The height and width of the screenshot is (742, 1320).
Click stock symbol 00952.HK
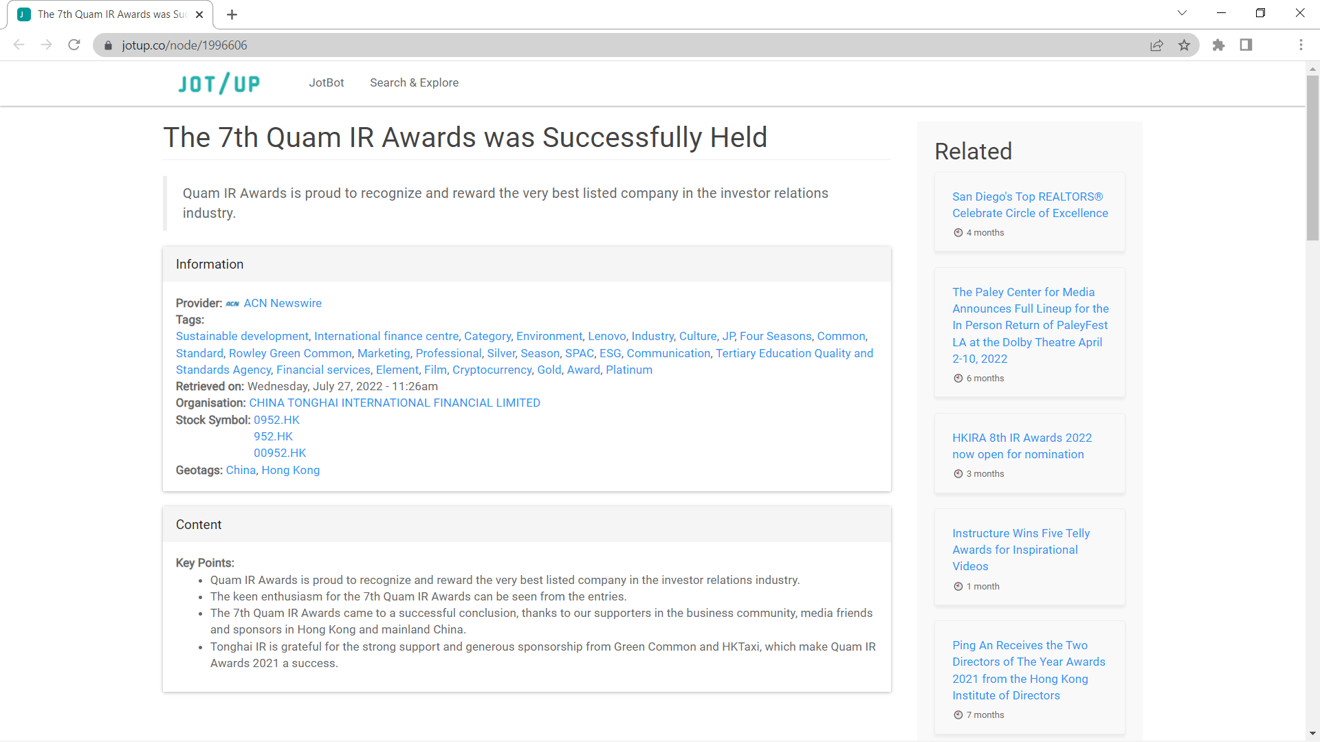(x=279, y=453)
